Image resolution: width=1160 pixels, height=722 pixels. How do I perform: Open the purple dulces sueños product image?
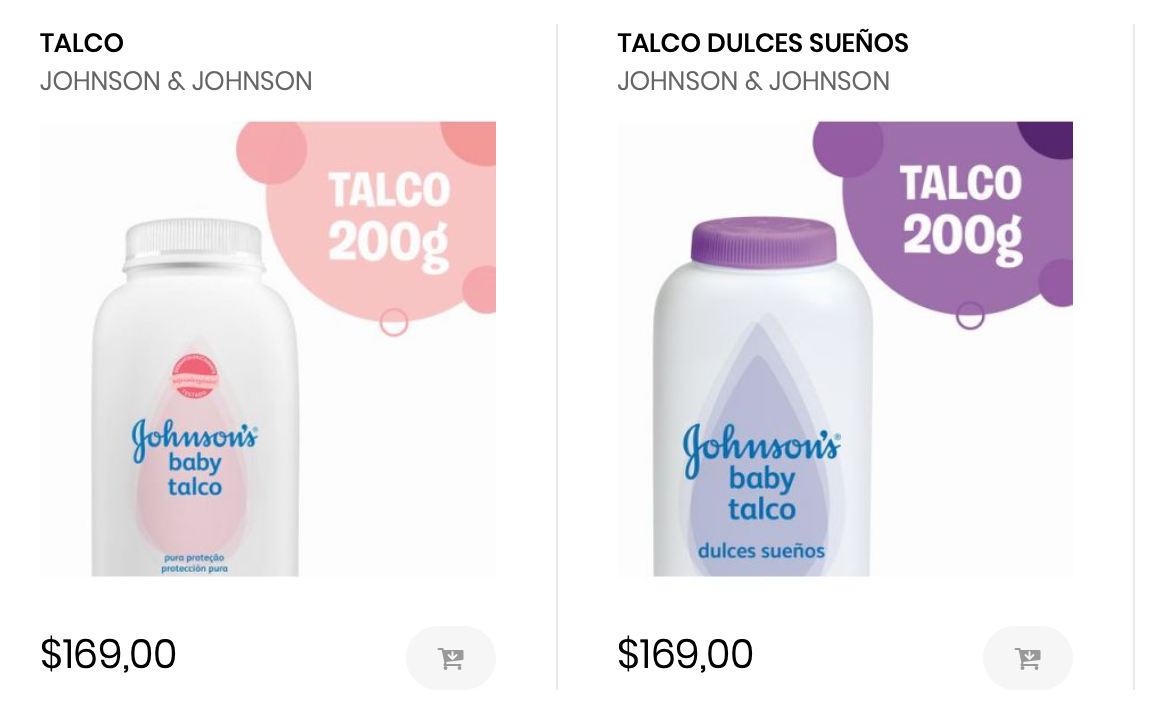[845, 348]
